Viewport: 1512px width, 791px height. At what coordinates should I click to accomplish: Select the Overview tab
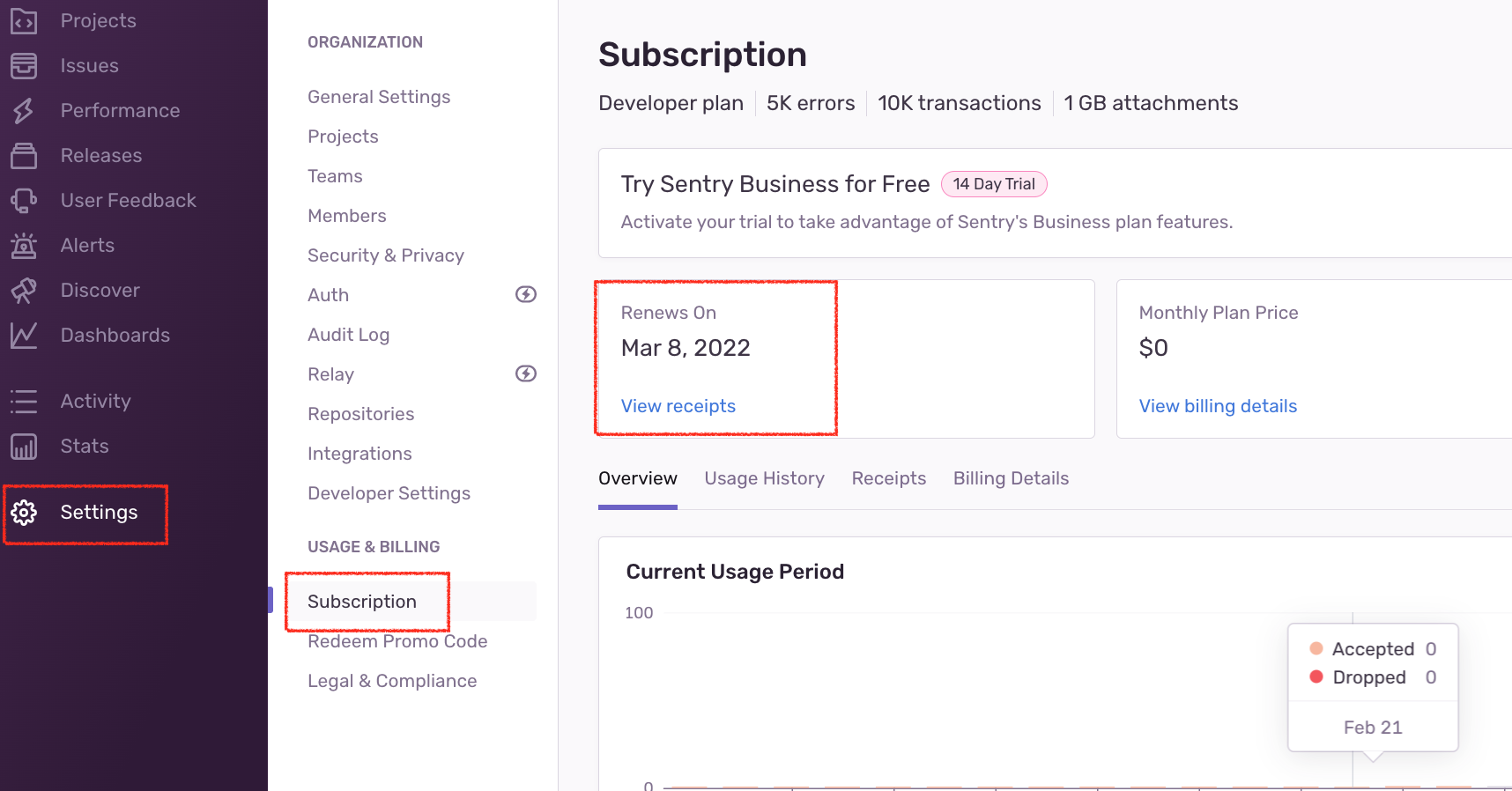coord(638,478)
